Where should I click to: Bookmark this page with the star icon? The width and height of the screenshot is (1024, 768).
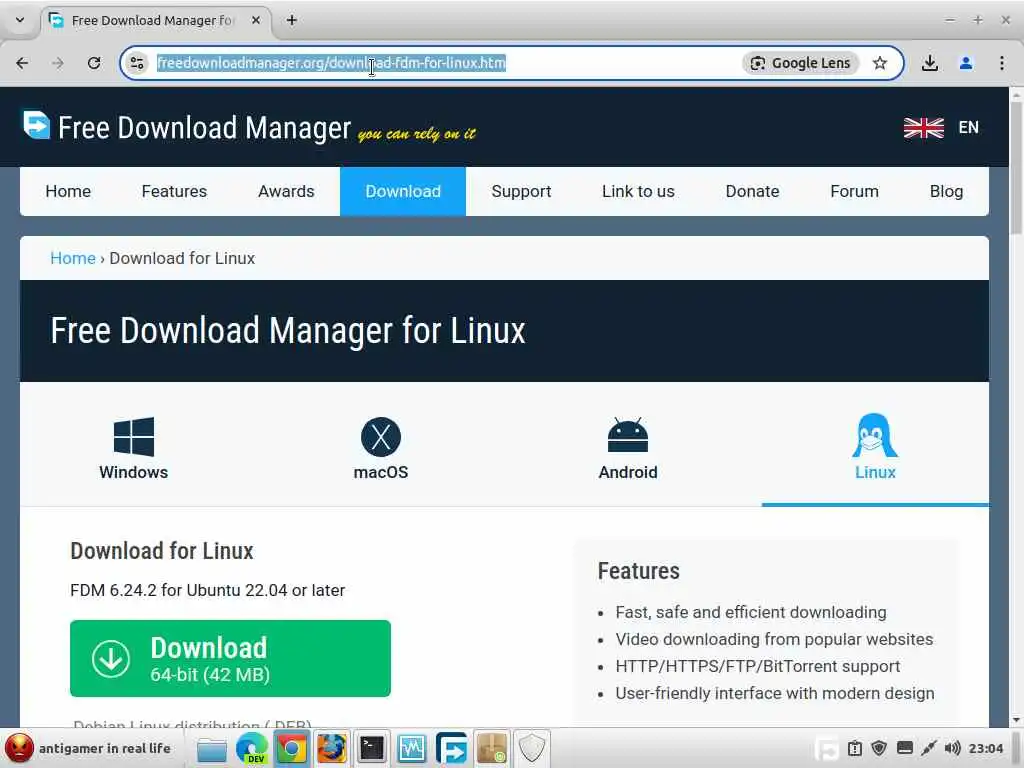pos(880,63)
